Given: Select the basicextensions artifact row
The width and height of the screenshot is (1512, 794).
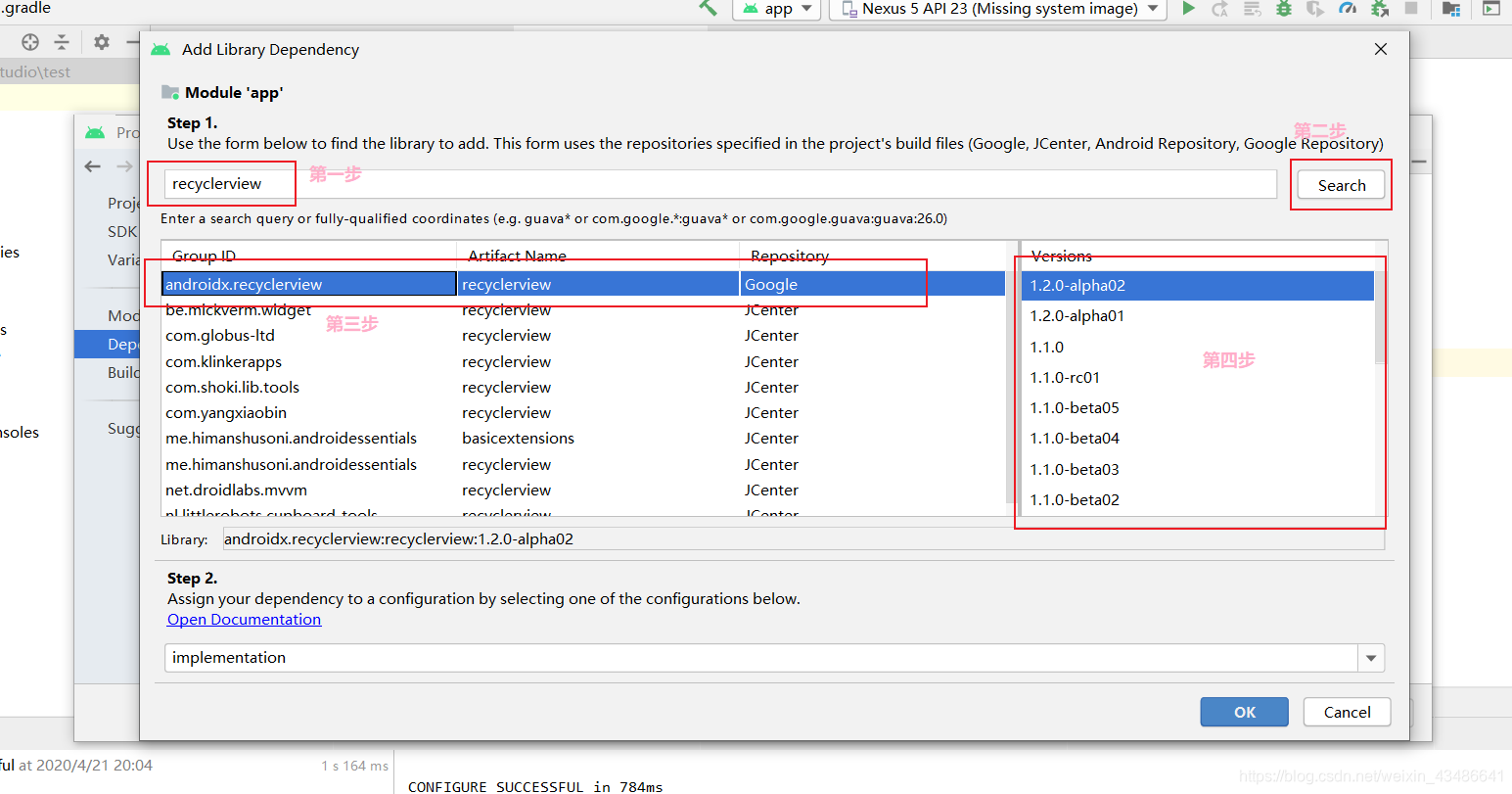Looking at the screenshot, I should 583,439.
